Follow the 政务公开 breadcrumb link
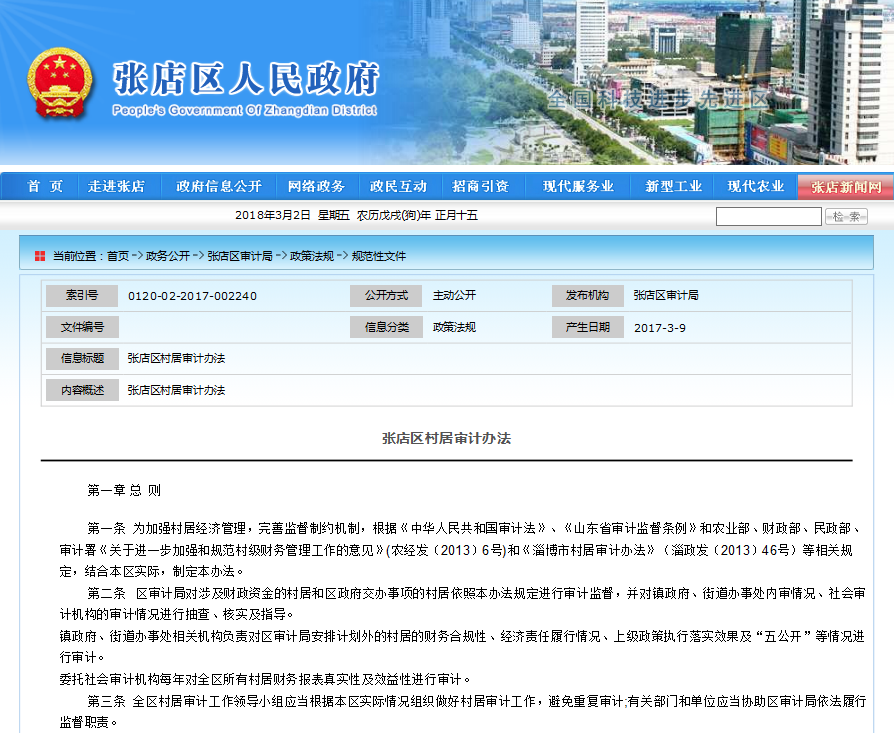The image size is (894, 733). click(x=167, y=256)
